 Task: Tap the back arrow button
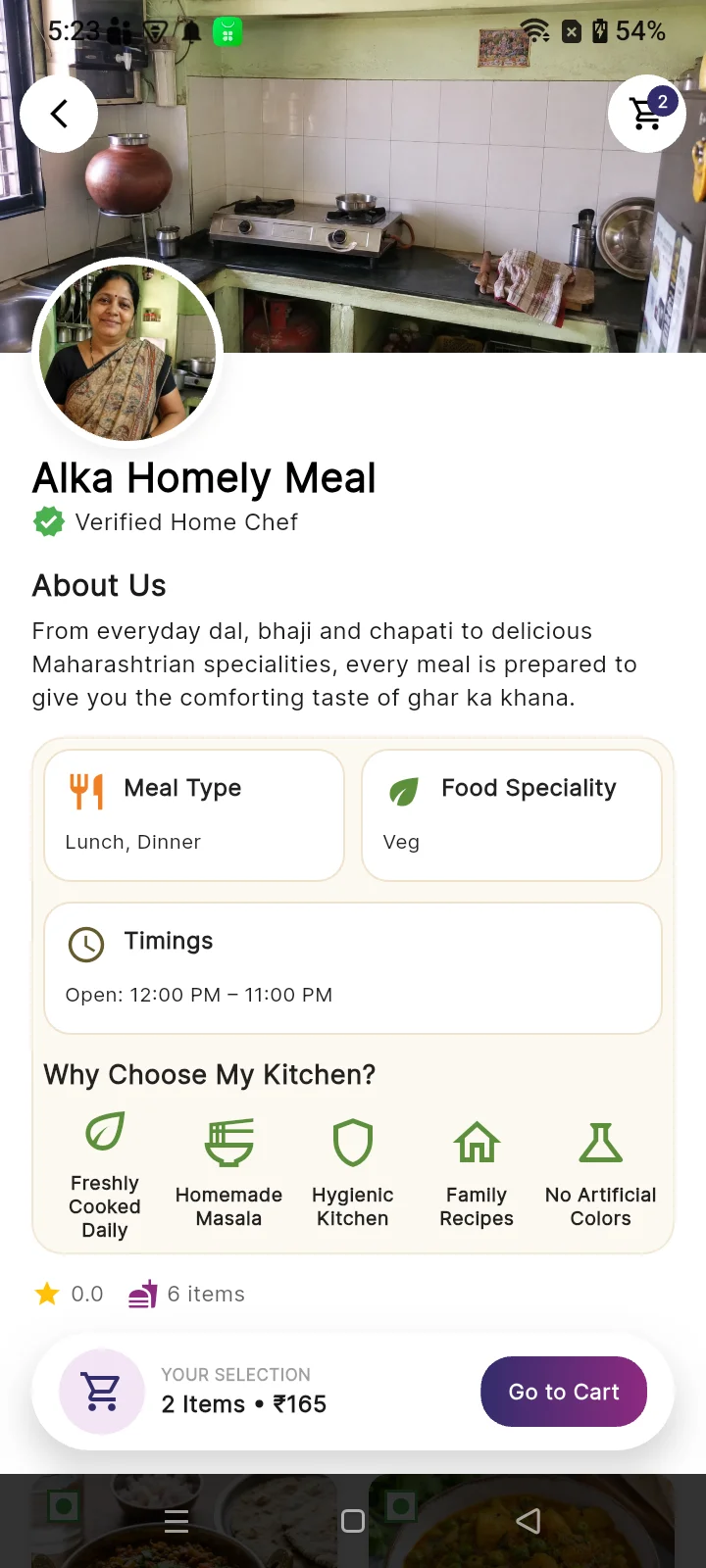(59, 114)
